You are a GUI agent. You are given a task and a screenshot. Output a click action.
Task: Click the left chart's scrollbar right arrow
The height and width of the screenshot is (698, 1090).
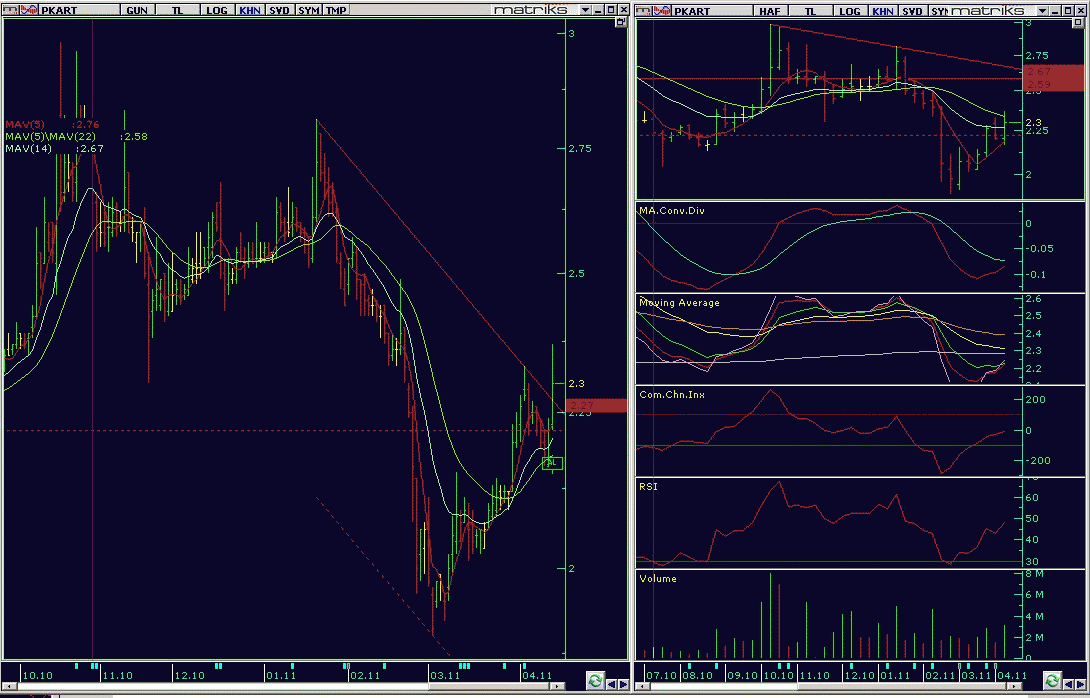(x=558, y=686)
